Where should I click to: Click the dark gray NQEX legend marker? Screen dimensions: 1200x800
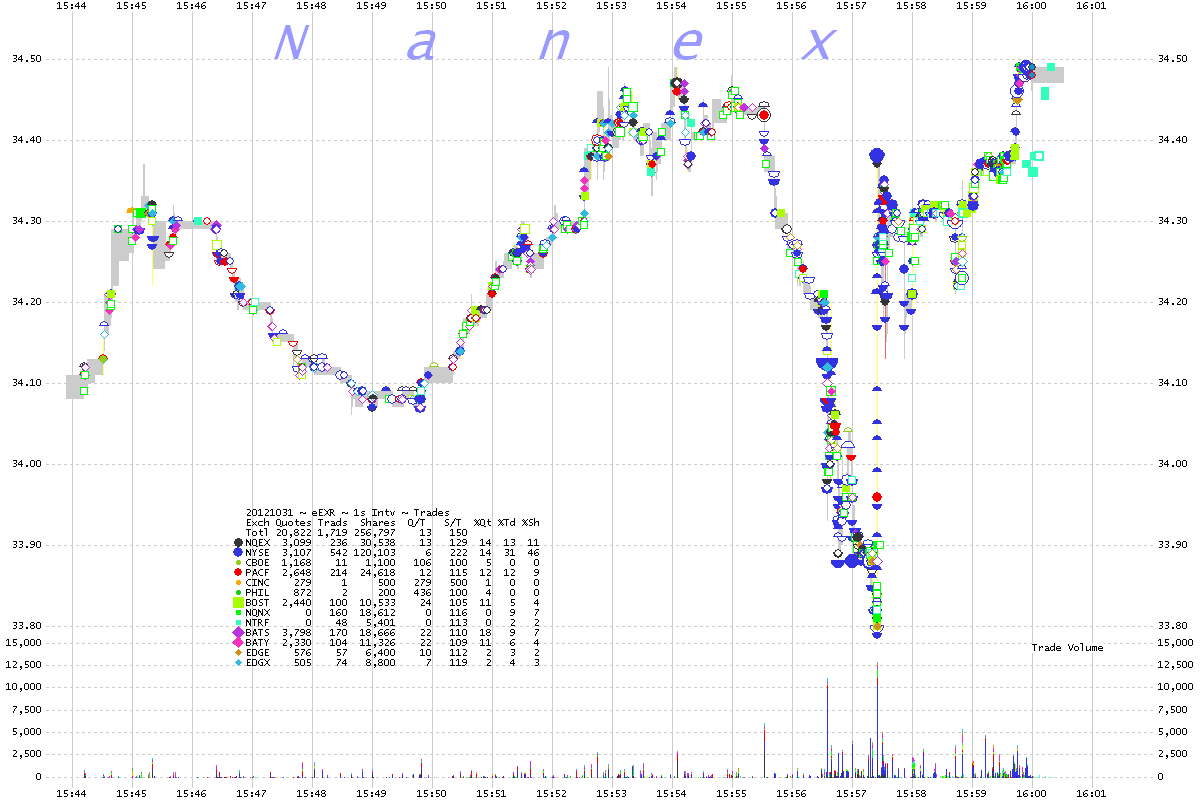pos(237,542)
